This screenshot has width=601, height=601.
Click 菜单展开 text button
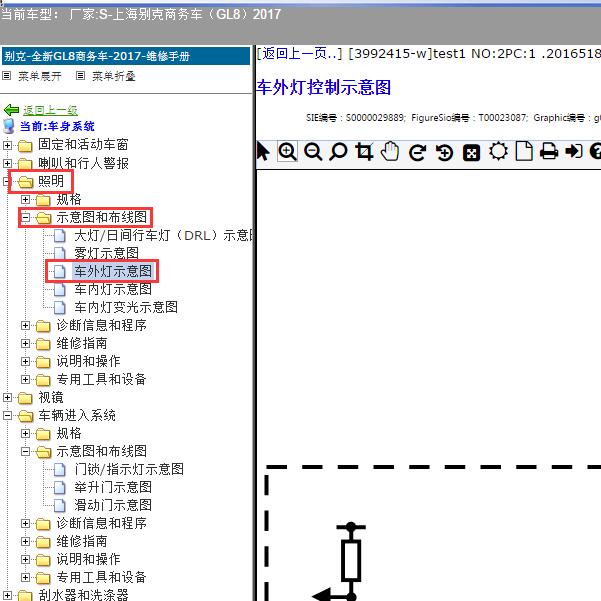(40, 76)
